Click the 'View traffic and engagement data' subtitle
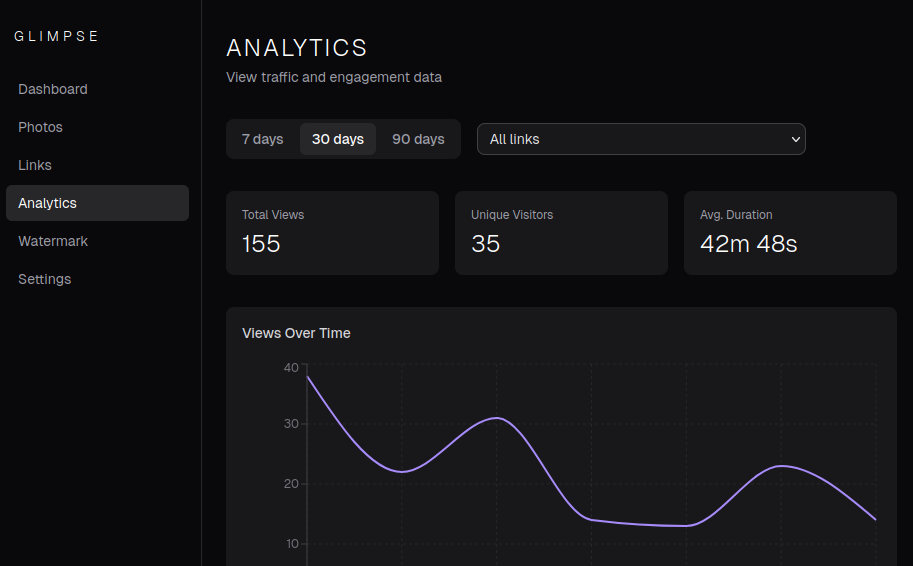This screenshot has height=566, width=913. 334,77
